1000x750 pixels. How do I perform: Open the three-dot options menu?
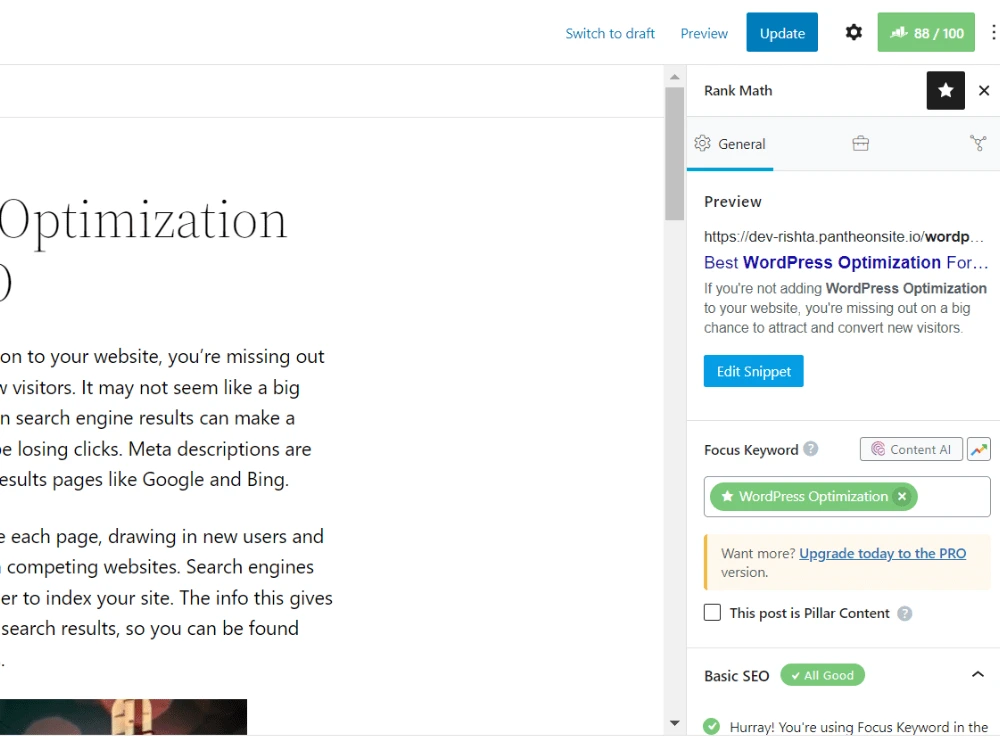pos(993,33)
